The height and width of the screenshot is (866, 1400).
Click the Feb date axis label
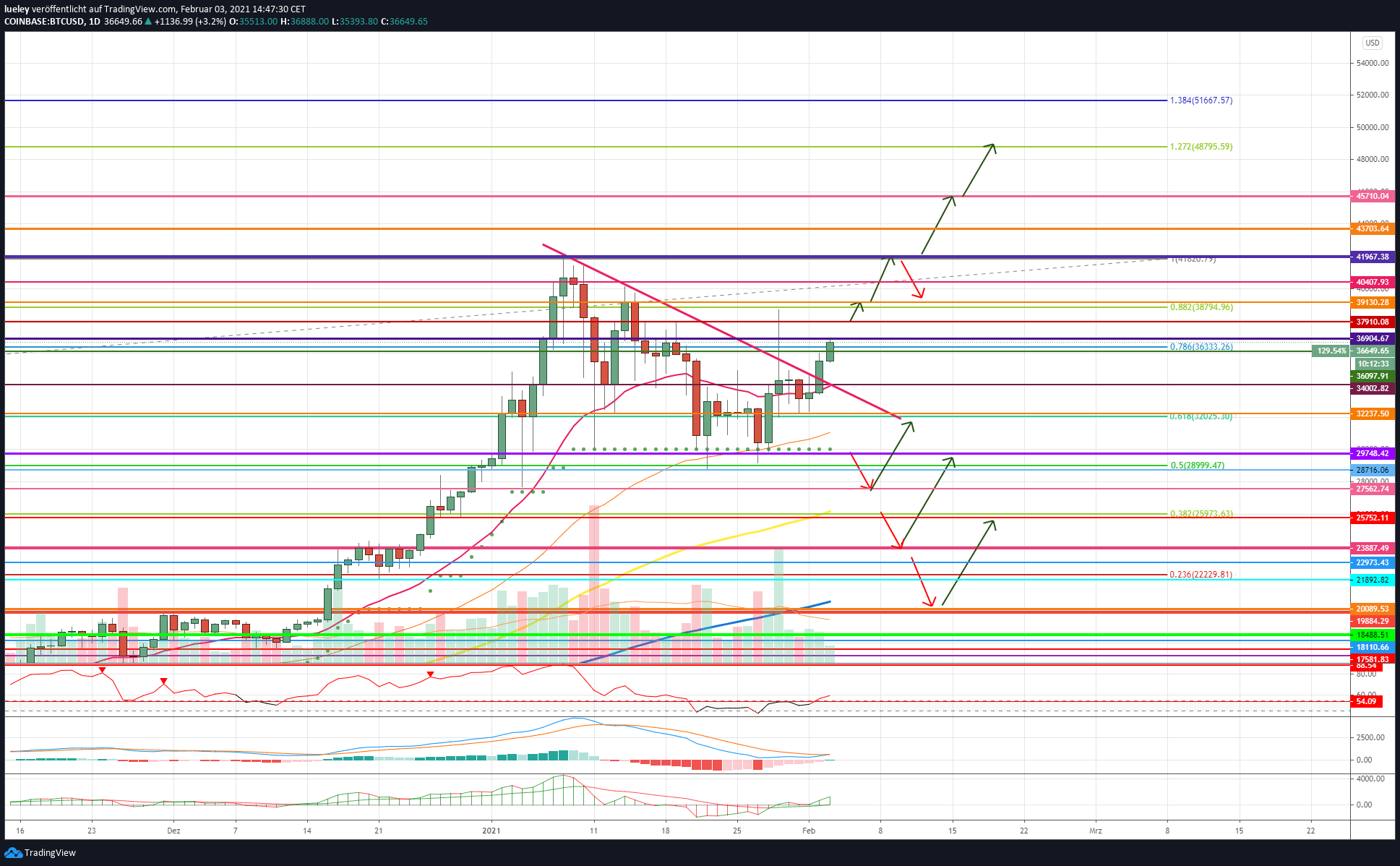[x=809, y=831]
